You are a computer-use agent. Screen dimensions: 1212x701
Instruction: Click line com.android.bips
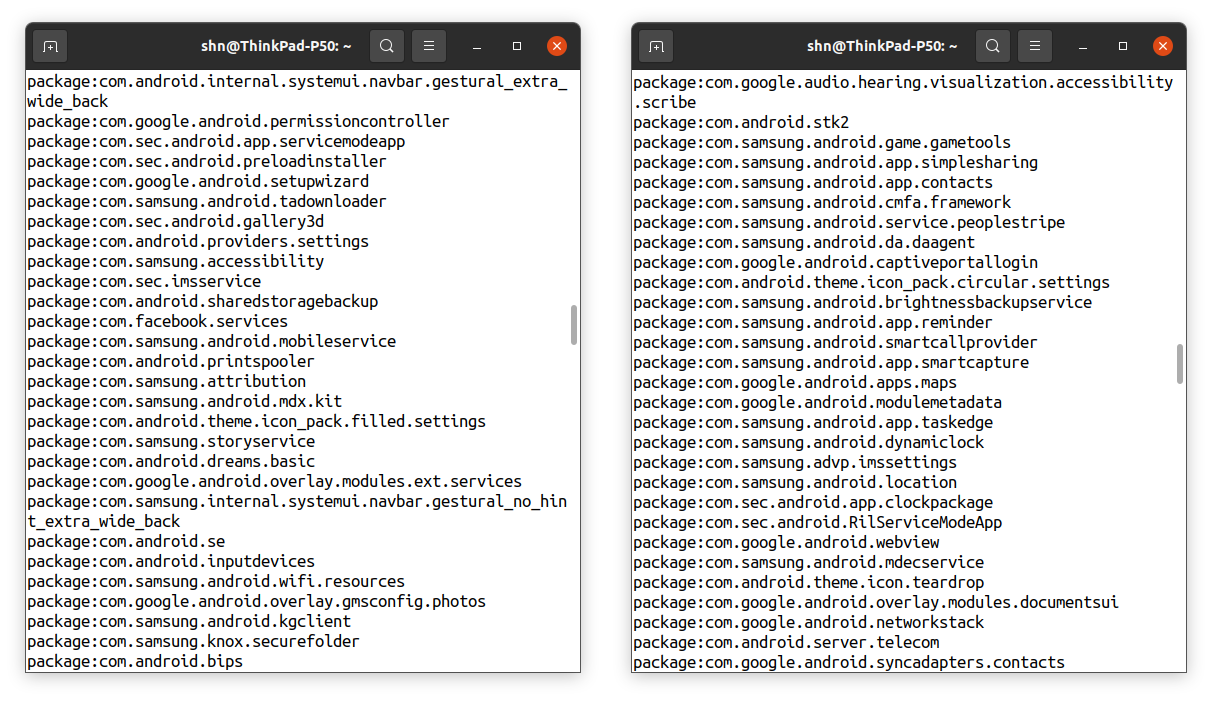coord(135,662)
